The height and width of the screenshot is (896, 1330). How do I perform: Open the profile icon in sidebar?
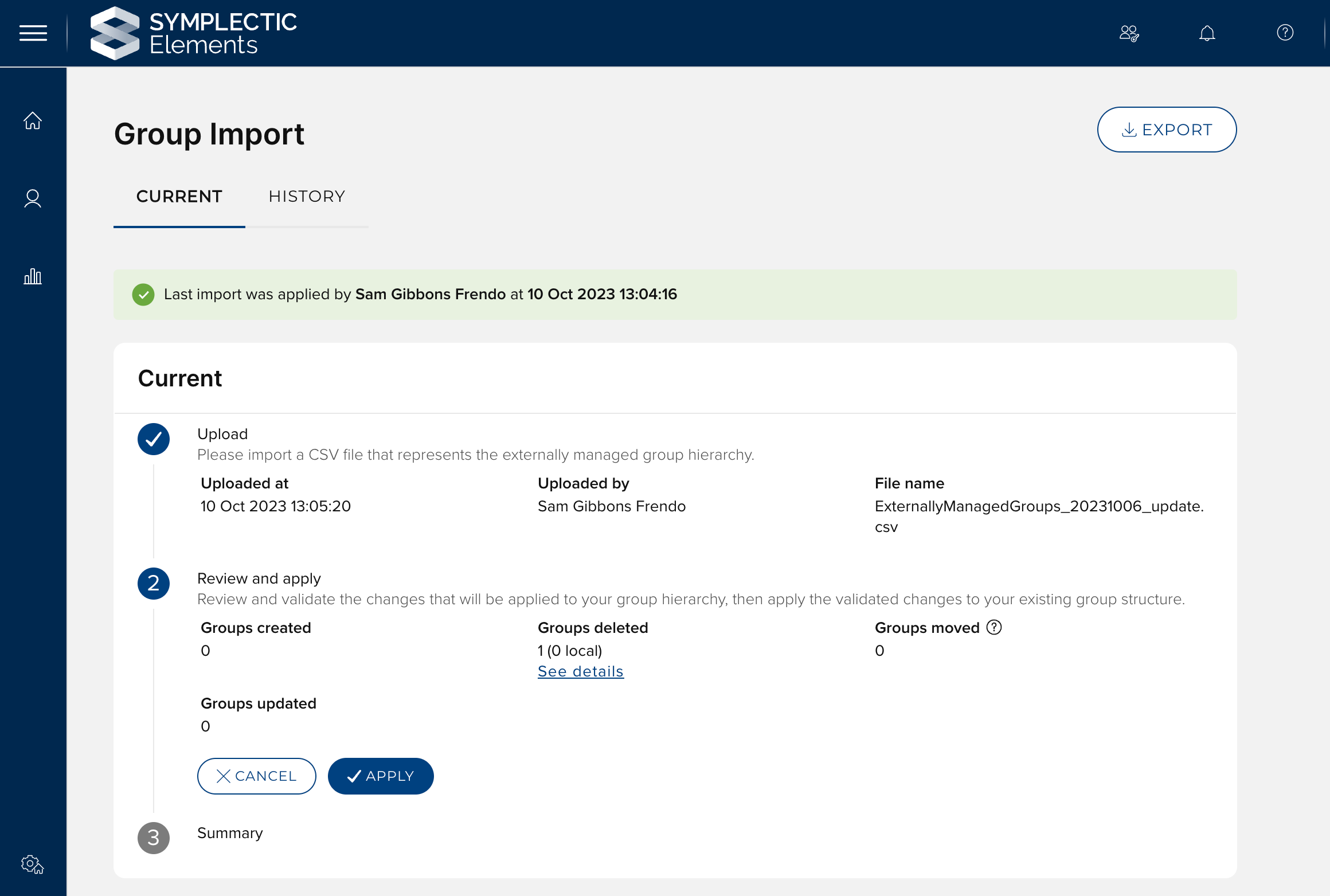click(33, 198)
